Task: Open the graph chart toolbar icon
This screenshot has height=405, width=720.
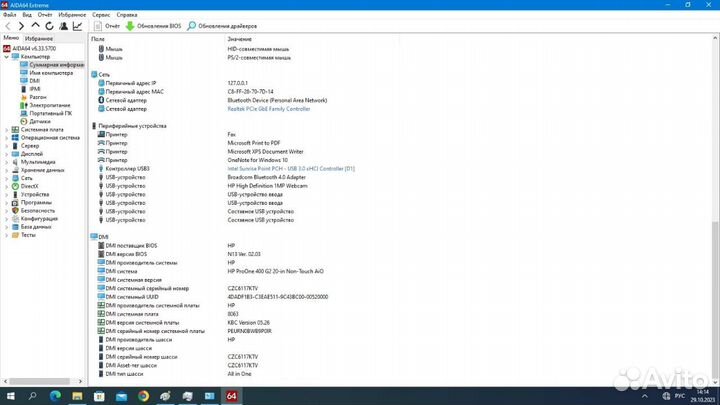Action: click(x=77, y=26)
